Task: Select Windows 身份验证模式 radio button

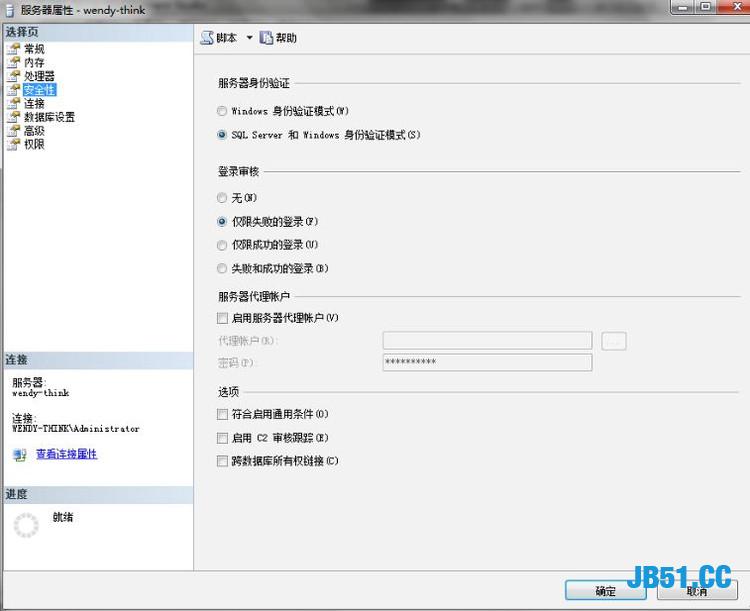Action: [x=221, y=111]
